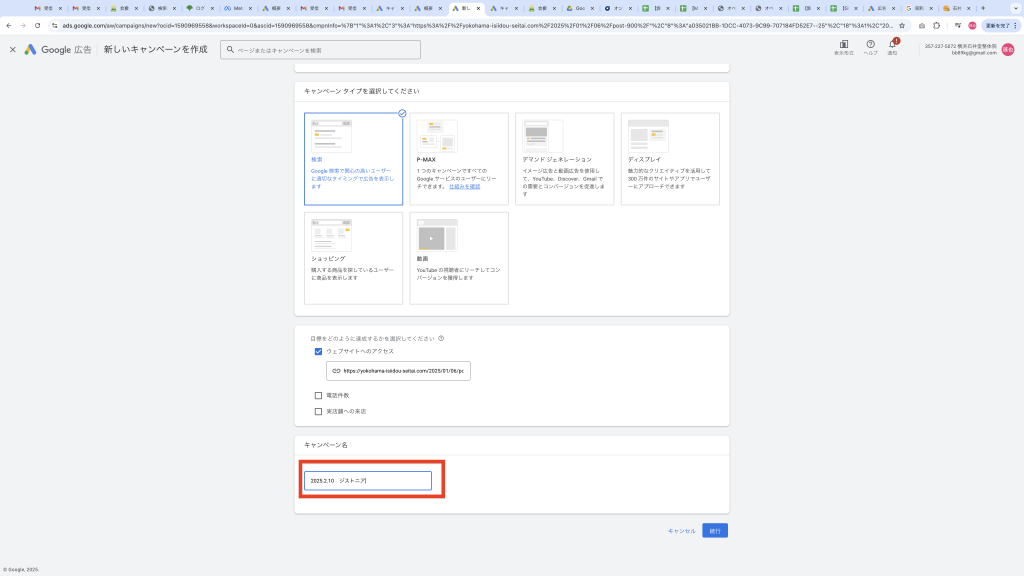
Task: Uncheck the ウェブサイトへのアクセス checkbox
Action: point(318,351)
